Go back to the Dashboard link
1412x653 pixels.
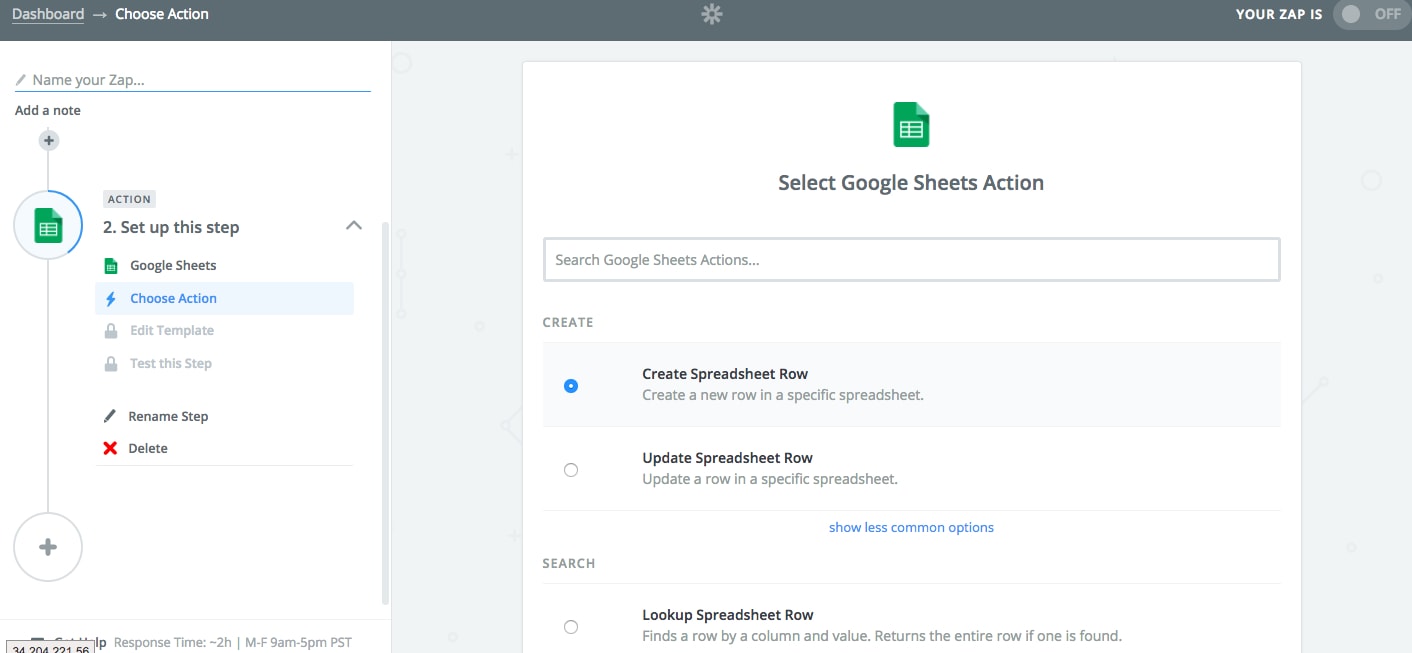click(x=48, y=14)
